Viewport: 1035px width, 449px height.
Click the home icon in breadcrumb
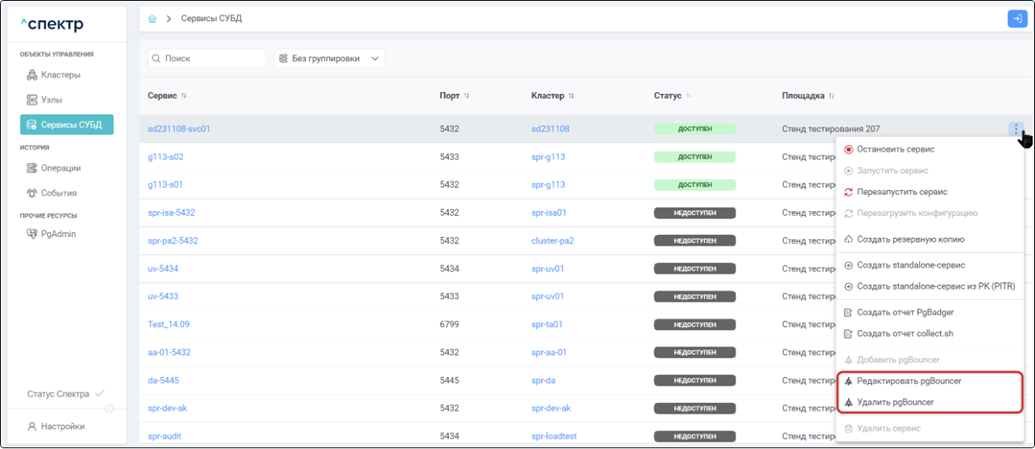click(152, 19)
